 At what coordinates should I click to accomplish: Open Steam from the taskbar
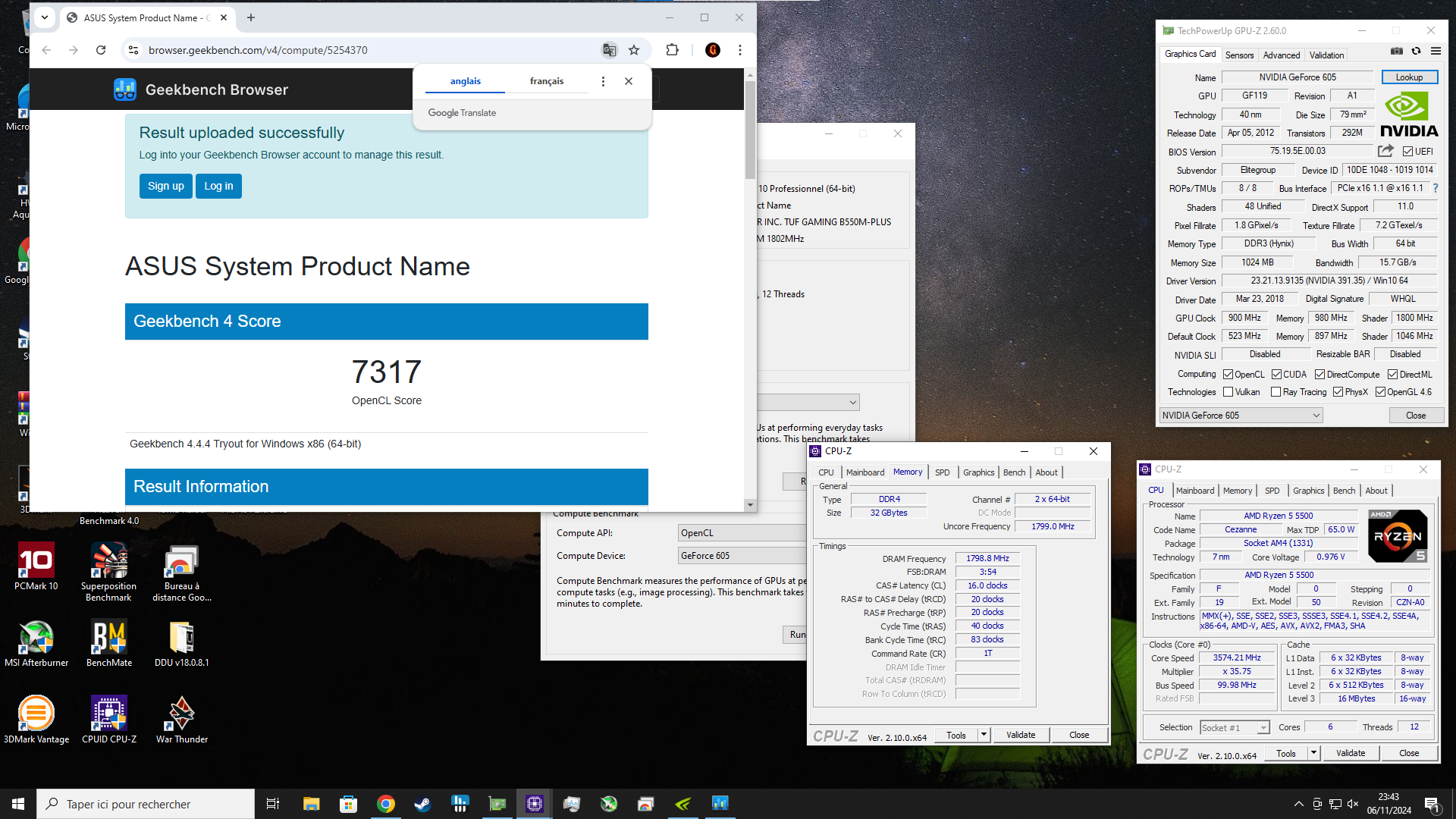423,804
